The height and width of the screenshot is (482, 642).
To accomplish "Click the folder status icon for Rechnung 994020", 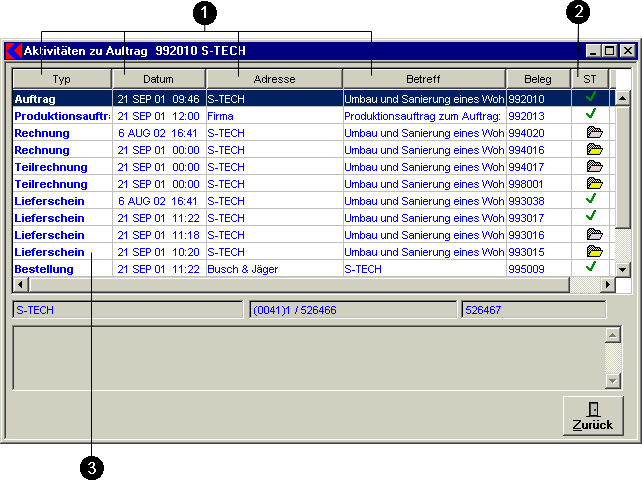I will click(594, 132).
